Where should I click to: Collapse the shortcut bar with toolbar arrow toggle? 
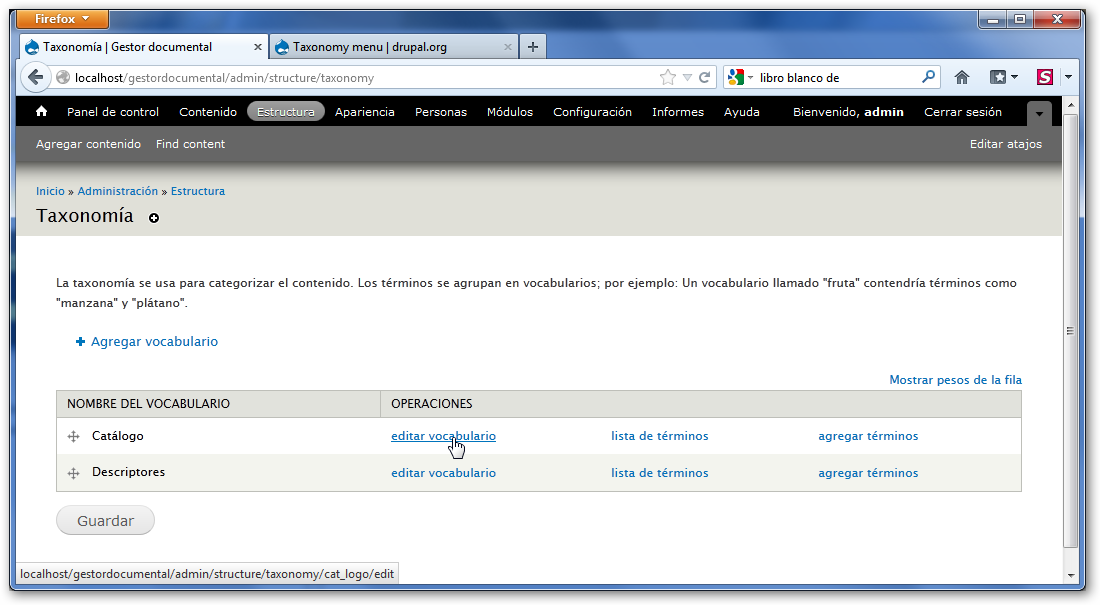point(1040,114)
